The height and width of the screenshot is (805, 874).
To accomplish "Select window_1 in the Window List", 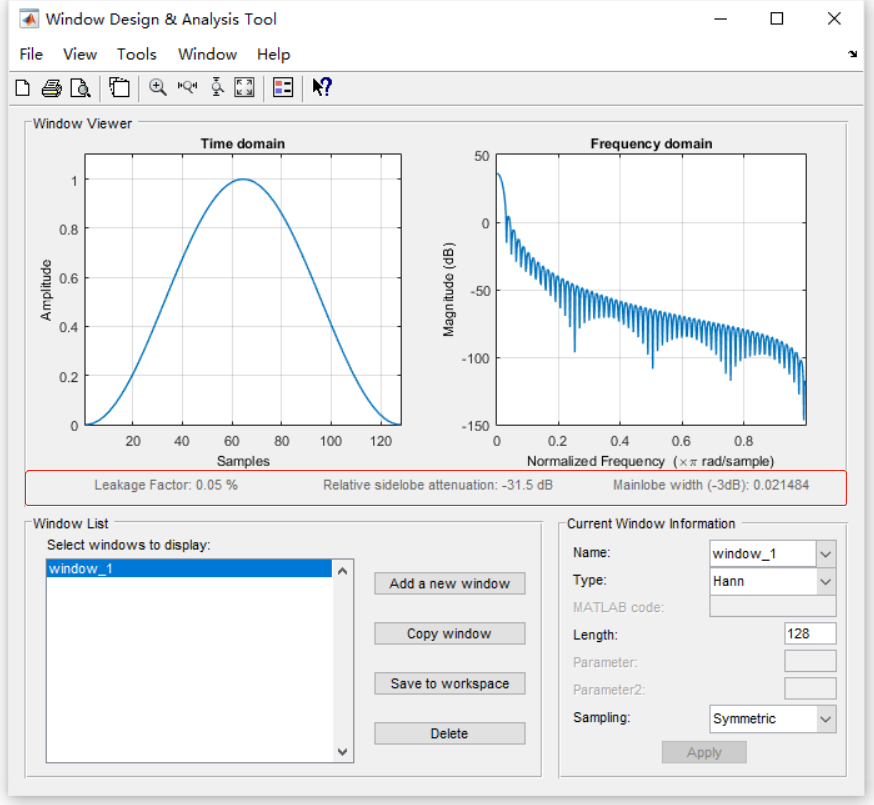I will (189, 569).
